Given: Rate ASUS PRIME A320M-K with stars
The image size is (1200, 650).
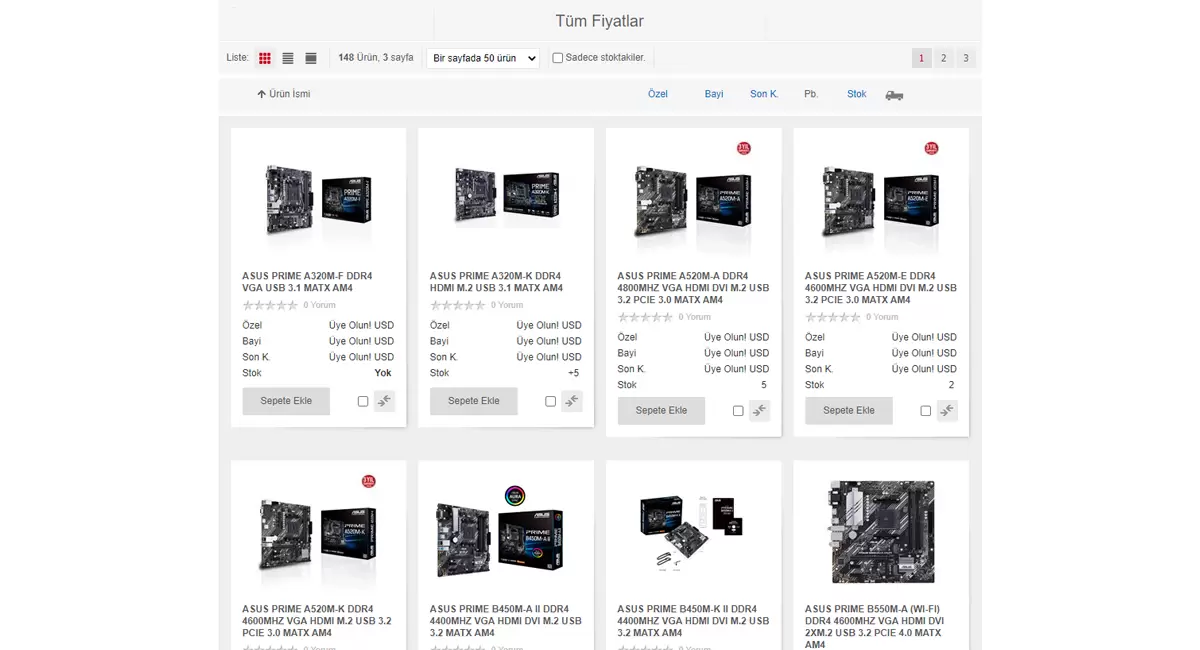Looking at the screenshot, I should (x=457, y=305).
